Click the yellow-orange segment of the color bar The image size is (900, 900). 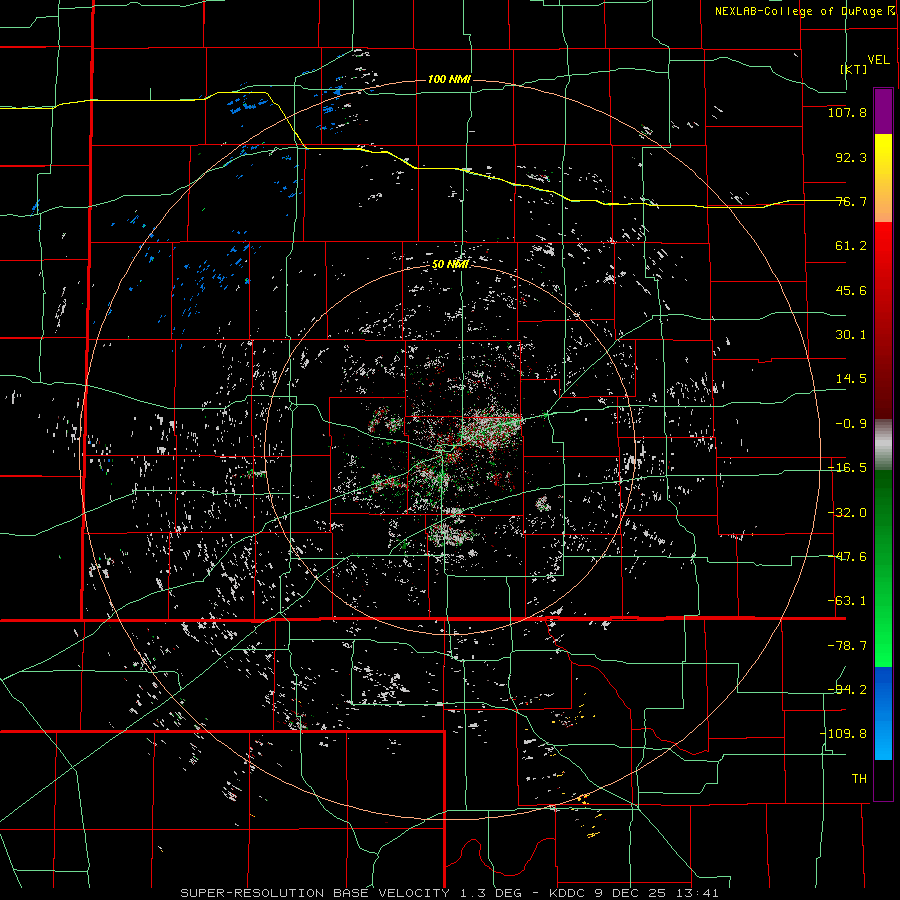click(x=883, y=178)
